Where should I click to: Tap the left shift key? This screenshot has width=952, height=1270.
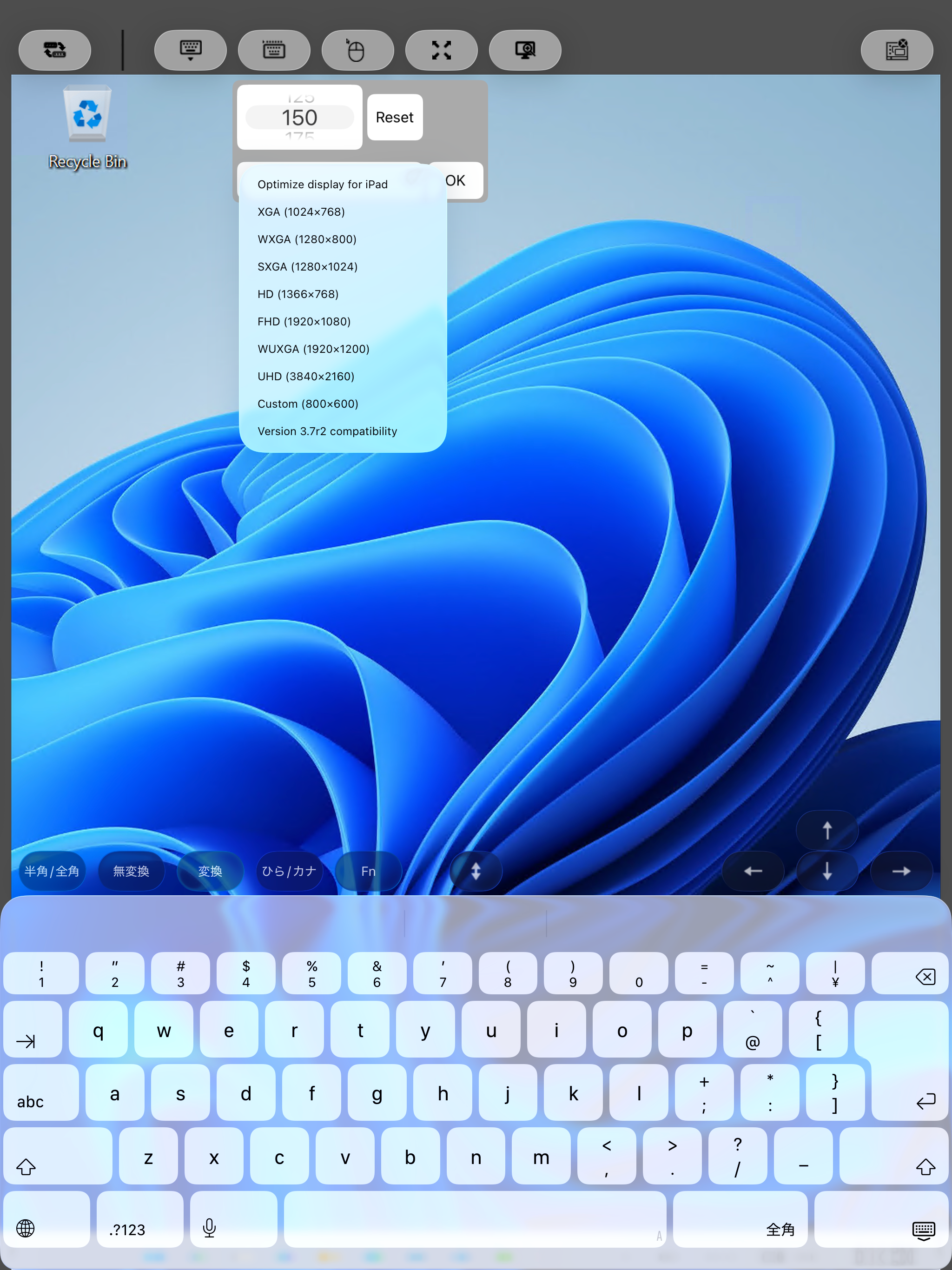[x=58, y=1156]
